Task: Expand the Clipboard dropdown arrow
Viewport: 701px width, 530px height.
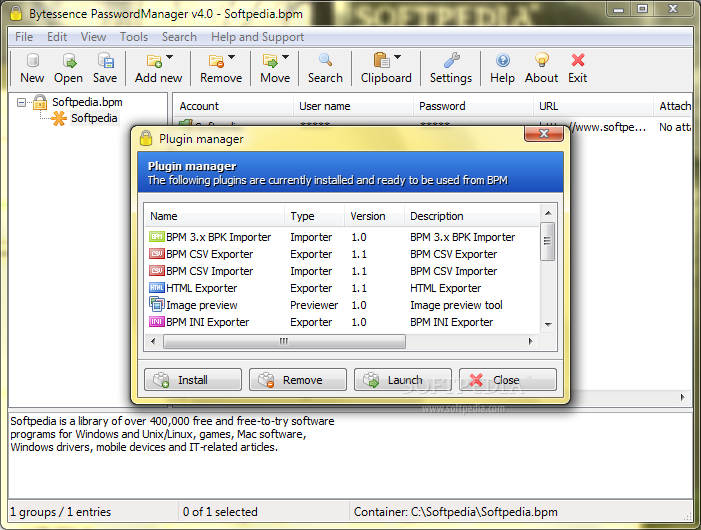Action: pos(397,57)
